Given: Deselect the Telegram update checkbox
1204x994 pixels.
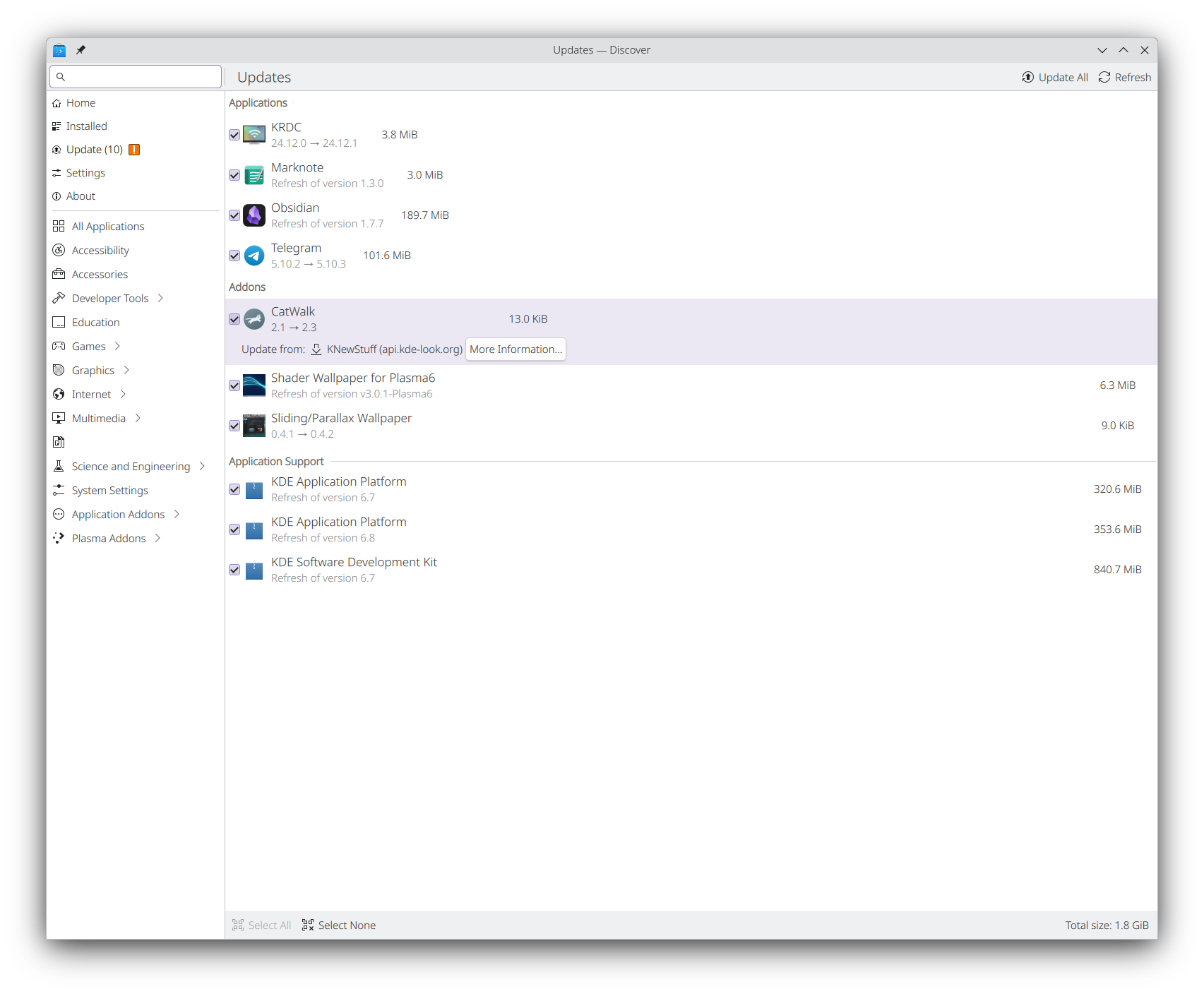Looking at the screenshot, I should [234, 256].
